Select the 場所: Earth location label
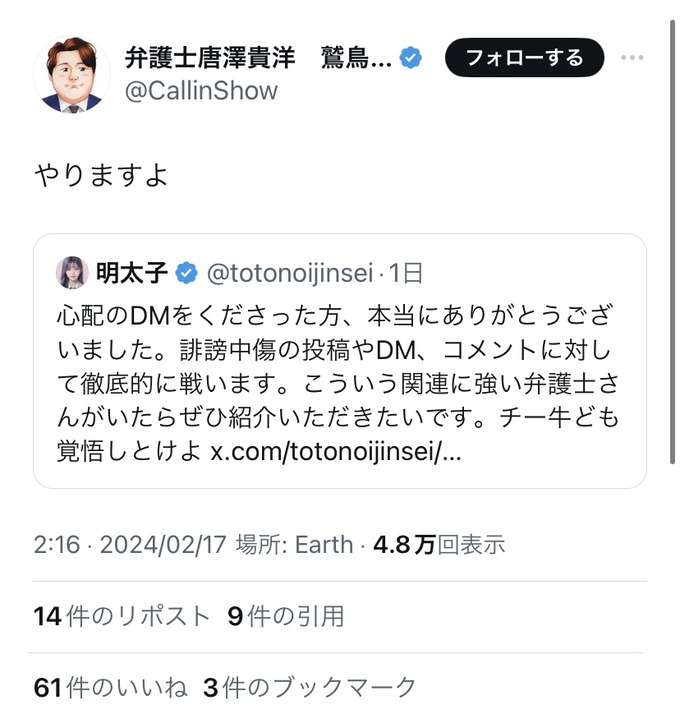 pos(294,545)
